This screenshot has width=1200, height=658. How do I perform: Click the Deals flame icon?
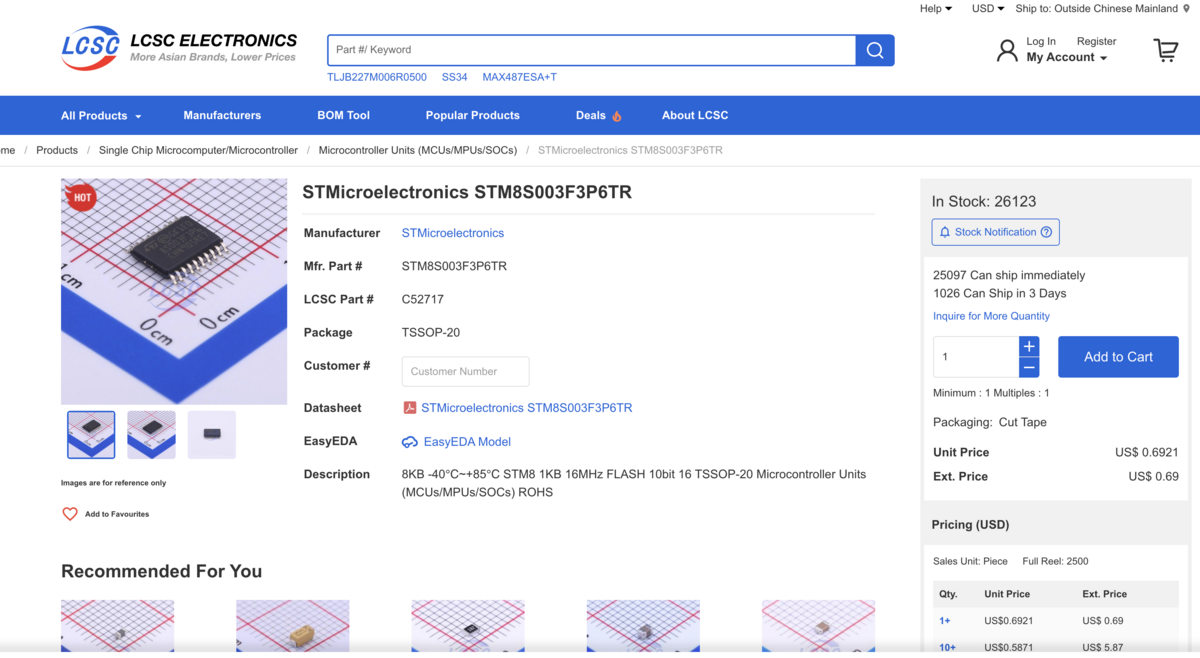coord(617,116)
